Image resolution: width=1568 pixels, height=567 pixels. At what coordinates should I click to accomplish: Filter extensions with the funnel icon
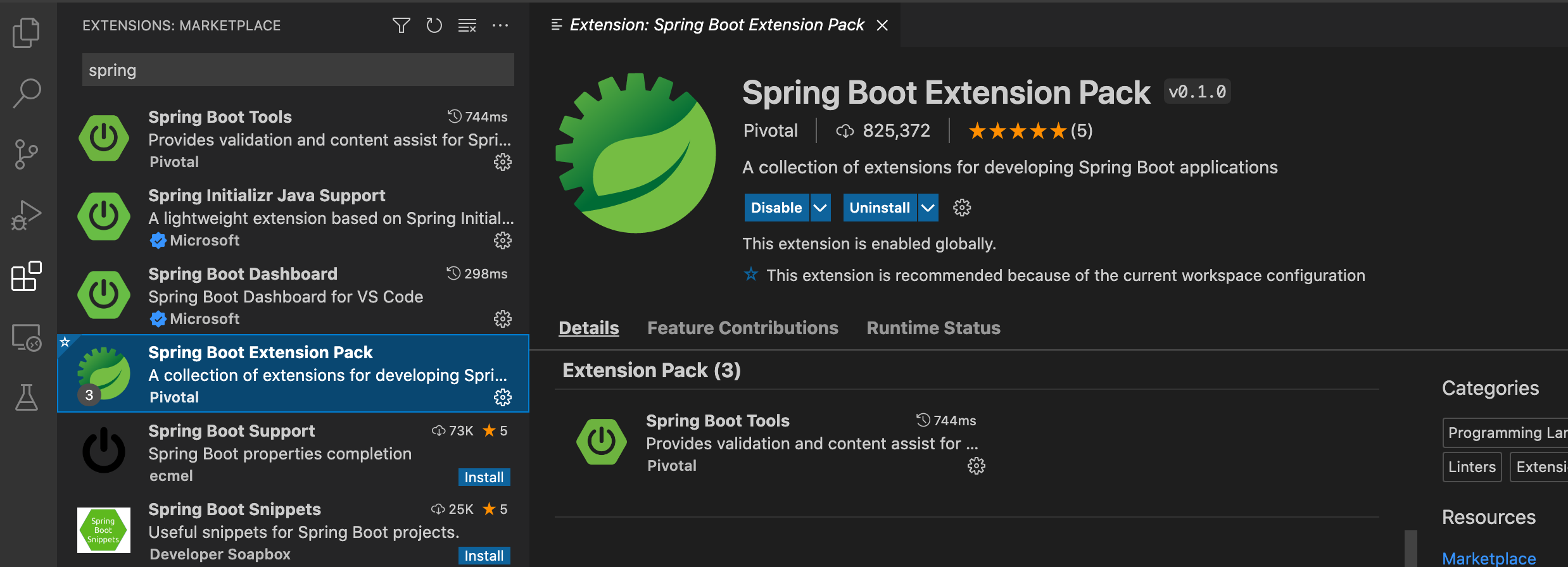(x=401, y=25)
